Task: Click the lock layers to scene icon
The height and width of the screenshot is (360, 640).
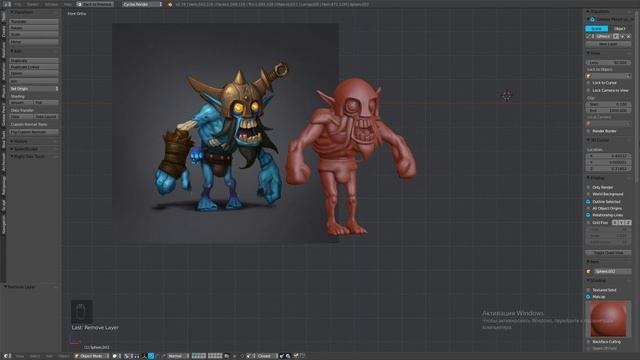Action: point(227,356)
